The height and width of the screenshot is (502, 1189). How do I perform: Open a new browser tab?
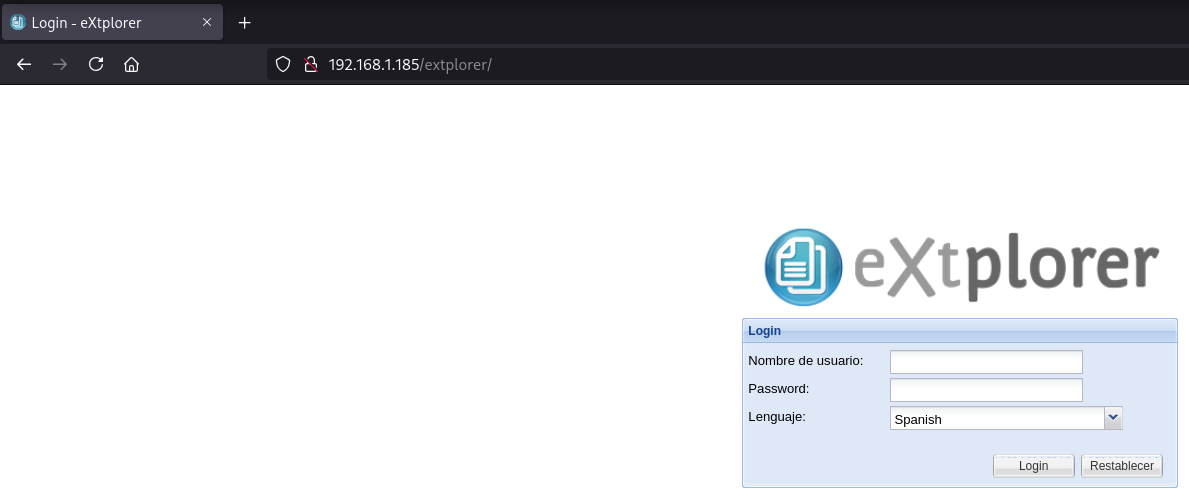[244, 22]
